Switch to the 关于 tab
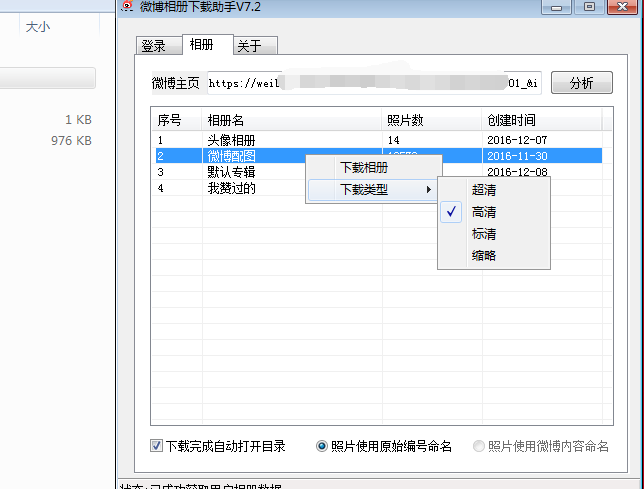Image resolution: width=644 pixels, height=489 pixels. [249, 46]
